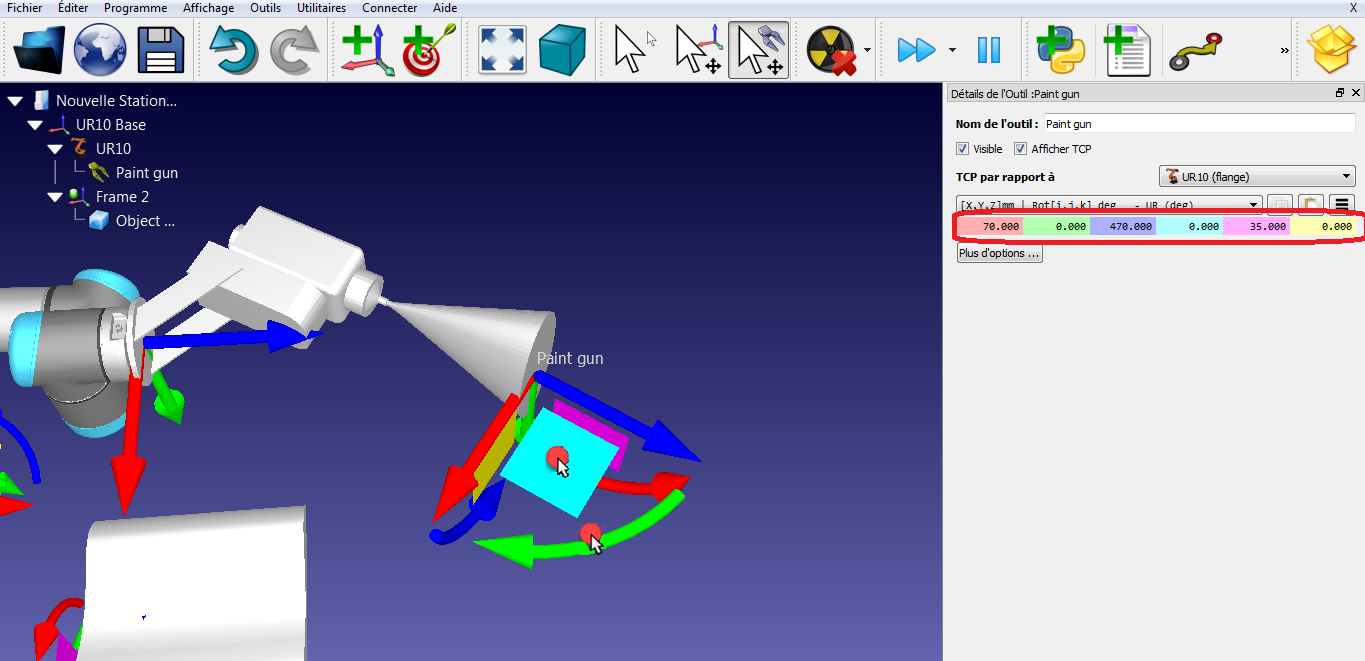Select Paint gun tool in tree
Image resolution: width=1365 pixels, height=661 pixels.
(147, 173)
